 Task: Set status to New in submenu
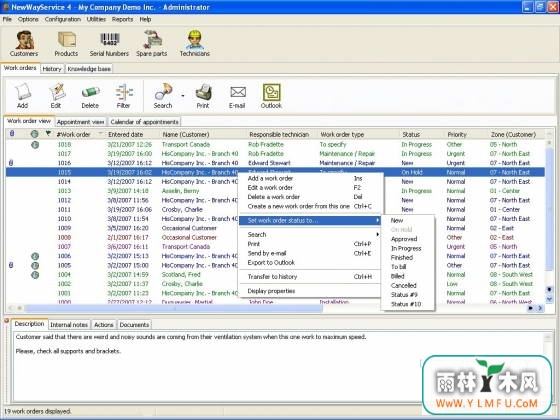pos(408,220)
